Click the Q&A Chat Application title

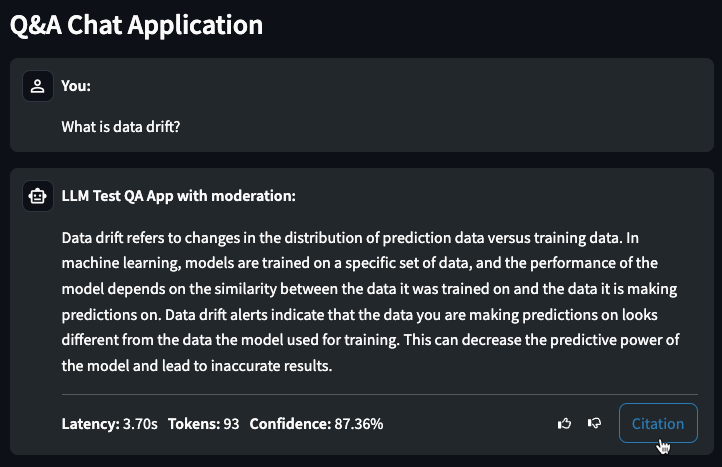click(x=137, y=25)
